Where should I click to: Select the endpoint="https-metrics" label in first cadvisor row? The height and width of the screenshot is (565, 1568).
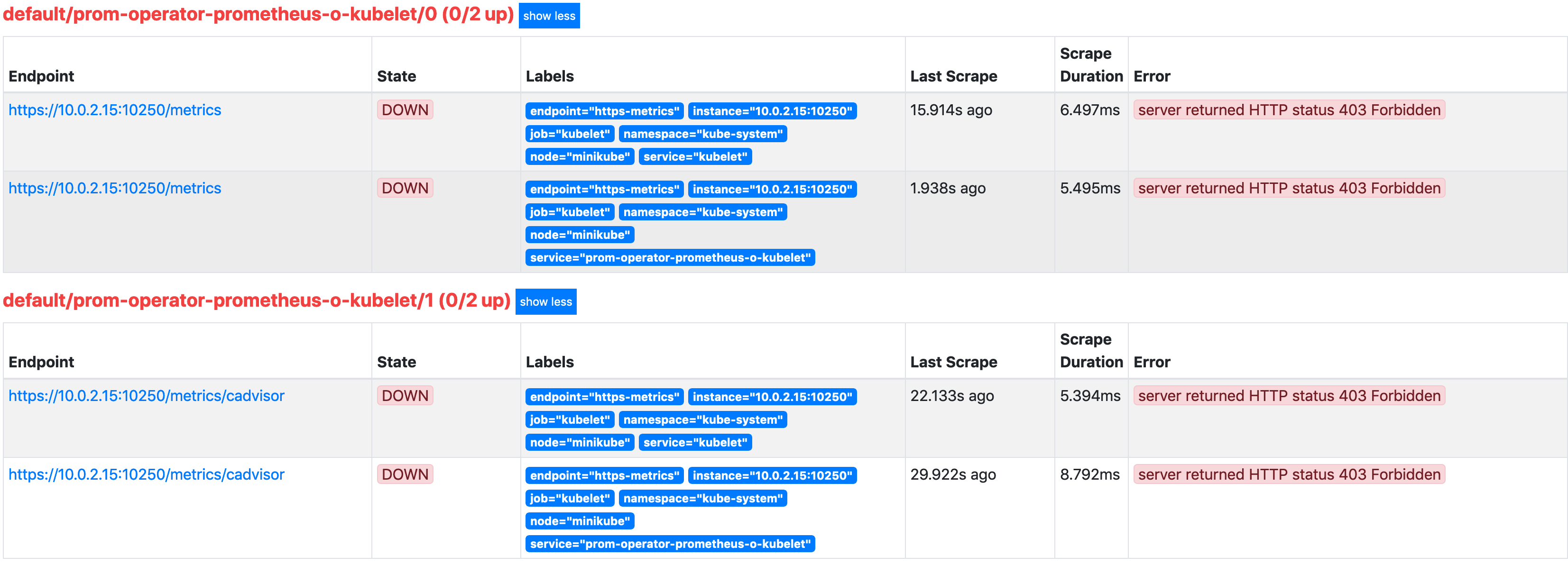click(x=604, y=397)
